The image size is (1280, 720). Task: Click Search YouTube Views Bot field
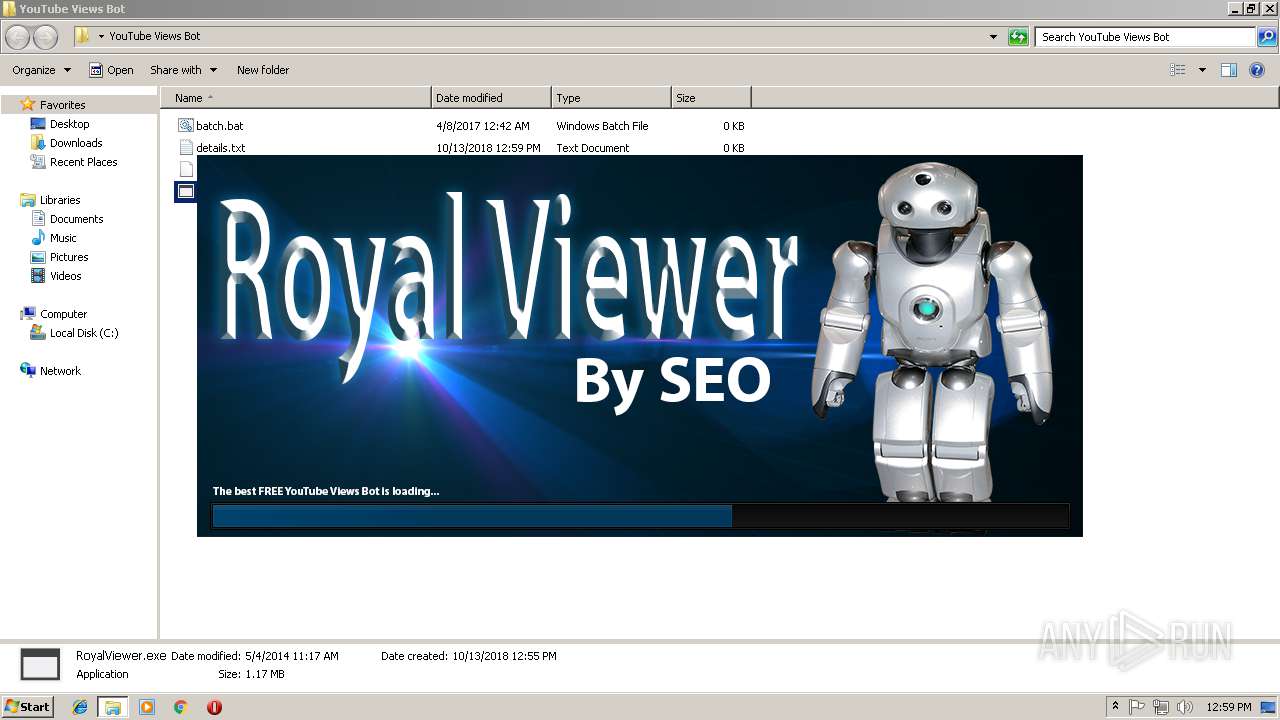(1146, 37)
